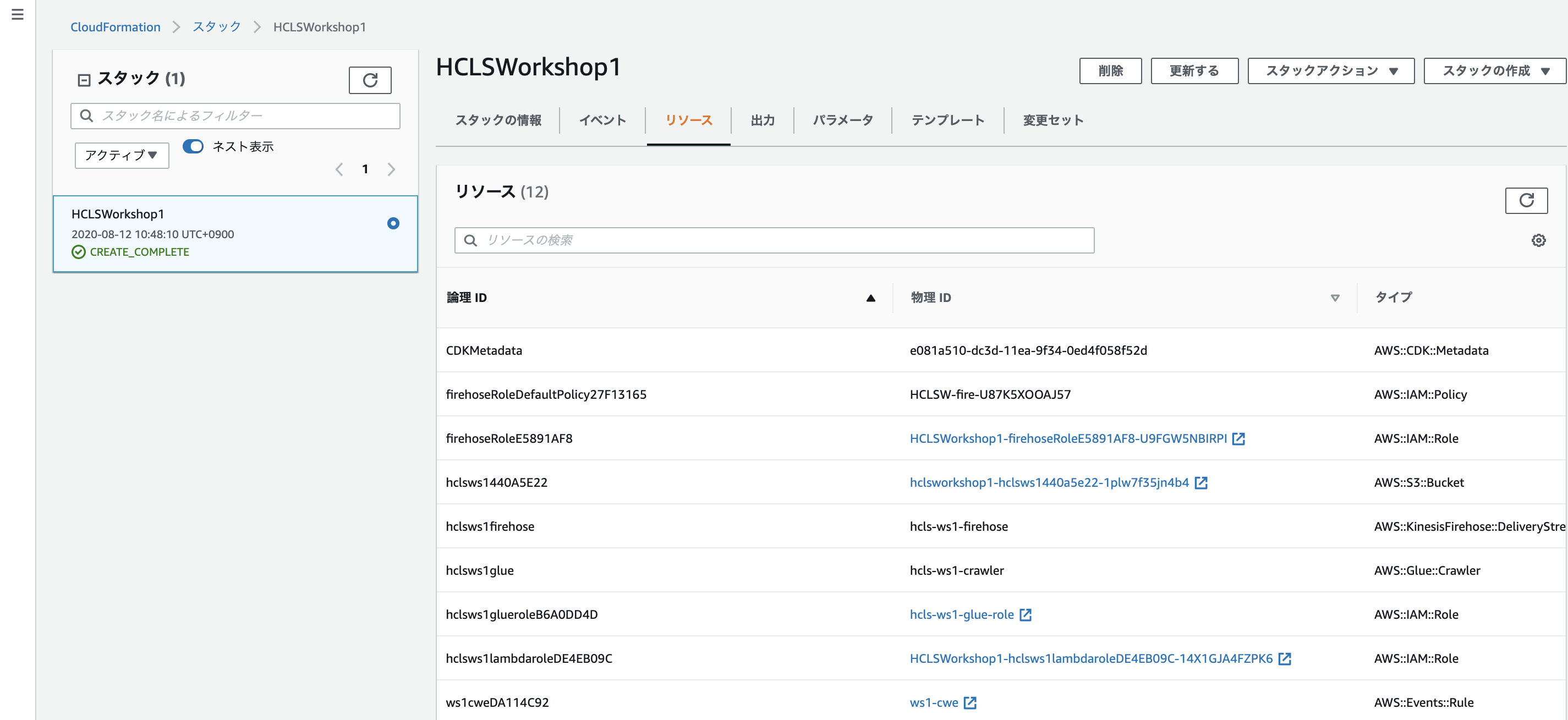1568x720 pixels.
Task: Go to next stacks page arrow
Action: pyautogui.click(x=391, y=169)
